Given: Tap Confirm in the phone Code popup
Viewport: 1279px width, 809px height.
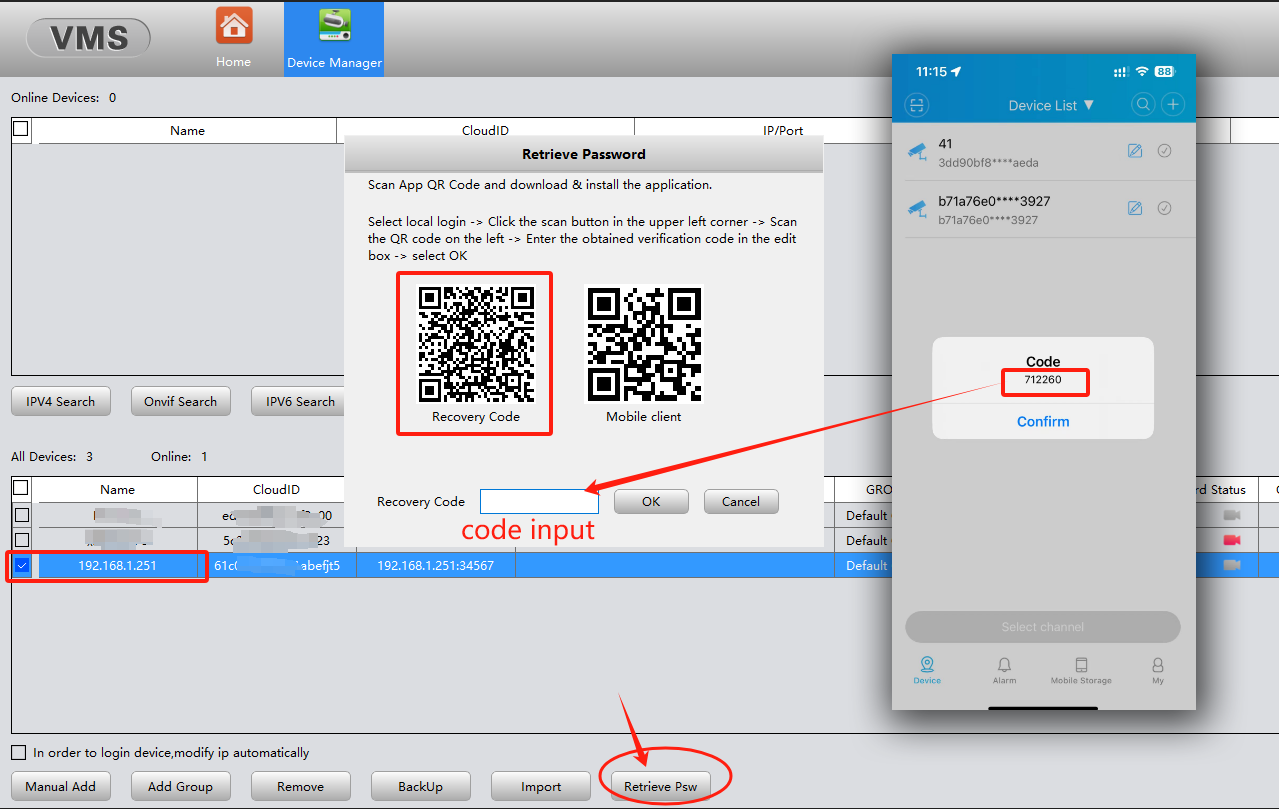Looking at the screenshot, I should (x=1043, y=421).
